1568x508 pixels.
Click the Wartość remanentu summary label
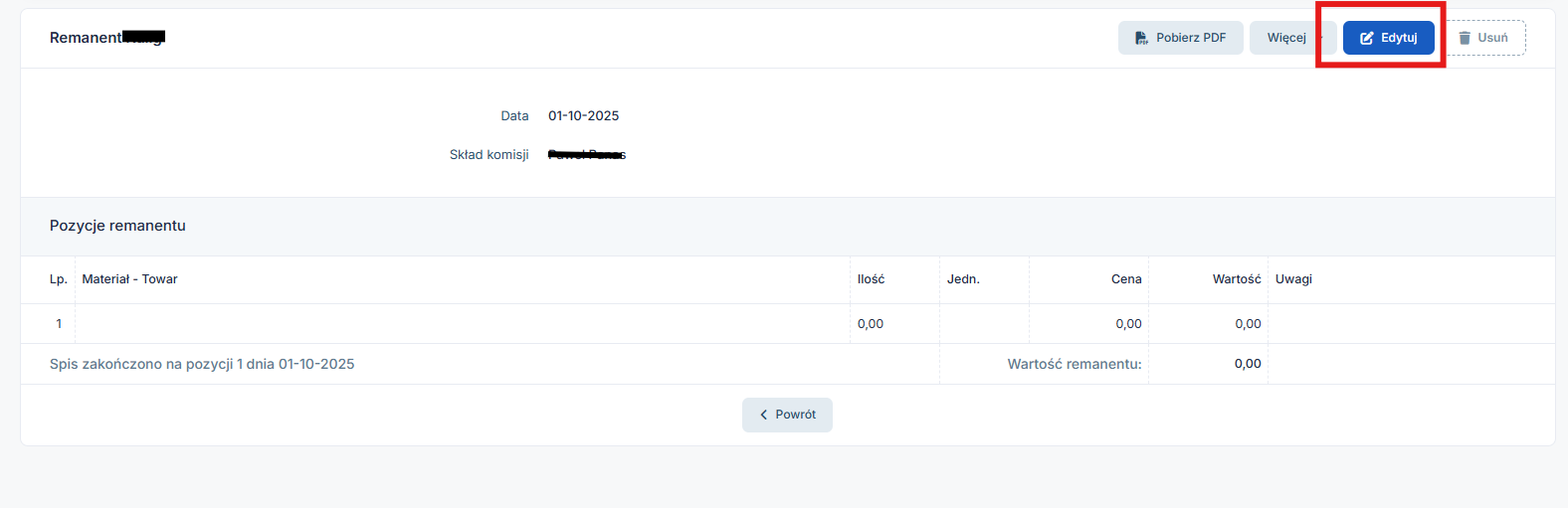point(1075,364)
